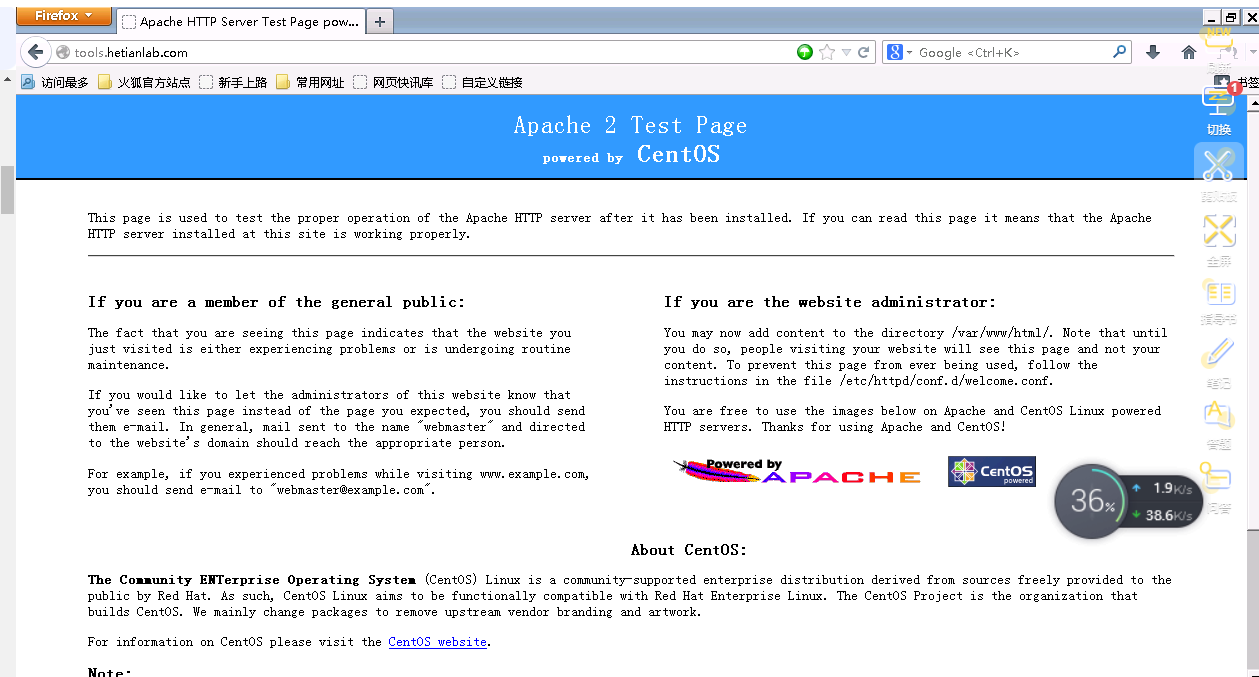Bookmark page with the star icon
Screen dimensions: 1259x677
point(827,52)
